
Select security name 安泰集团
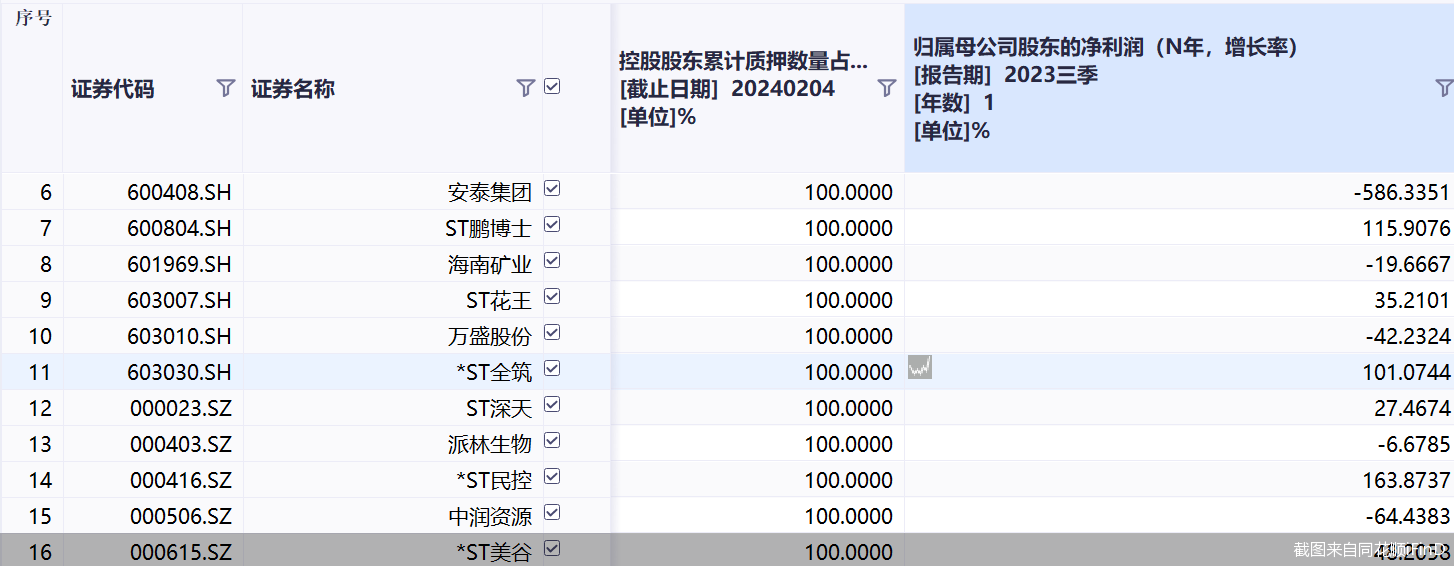[x=490, y=192]
